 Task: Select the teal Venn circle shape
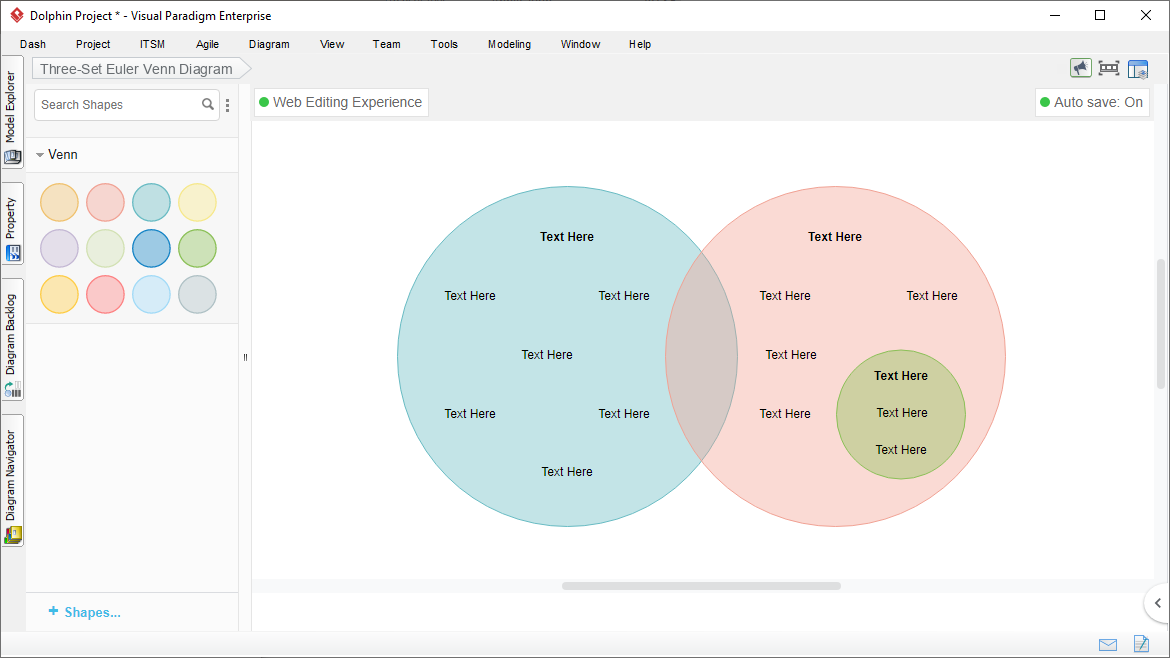click(x=151, y=202)
